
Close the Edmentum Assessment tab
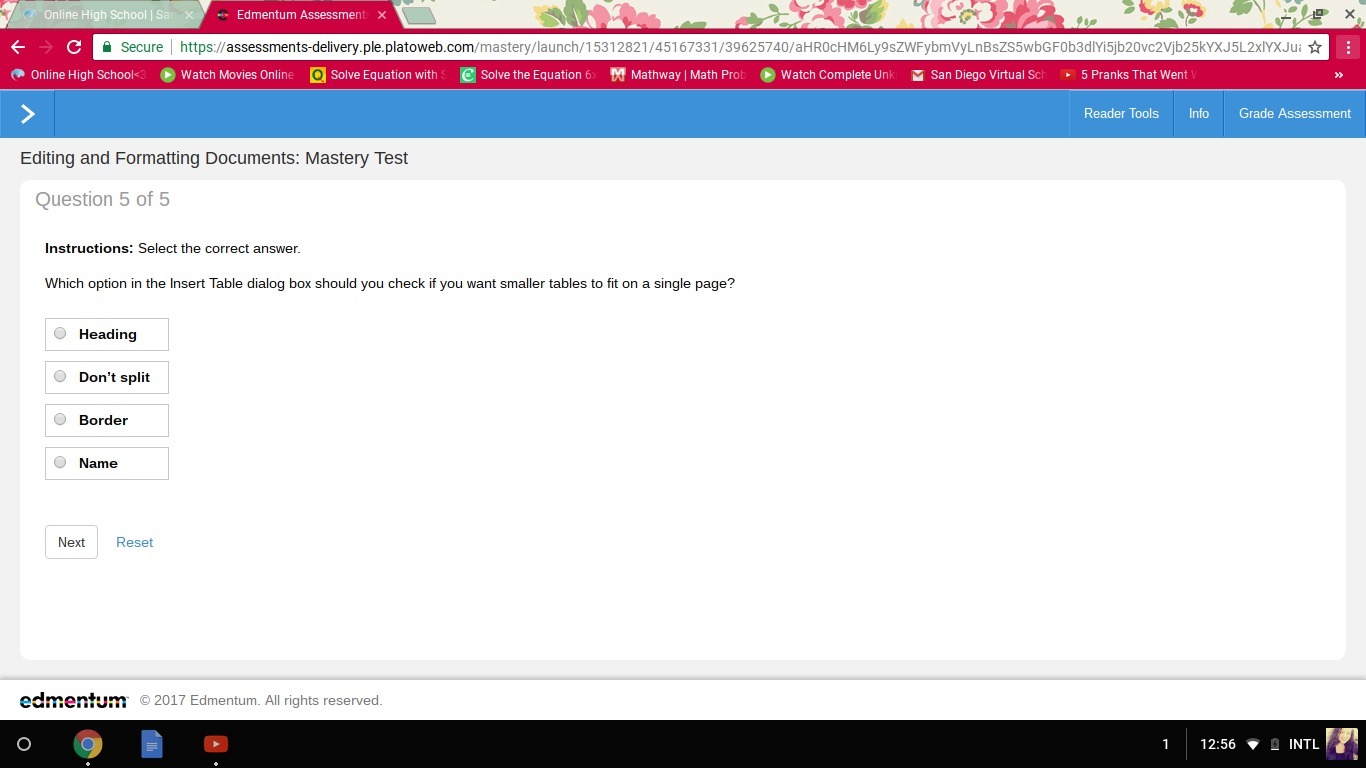click(x=382, y=15)
